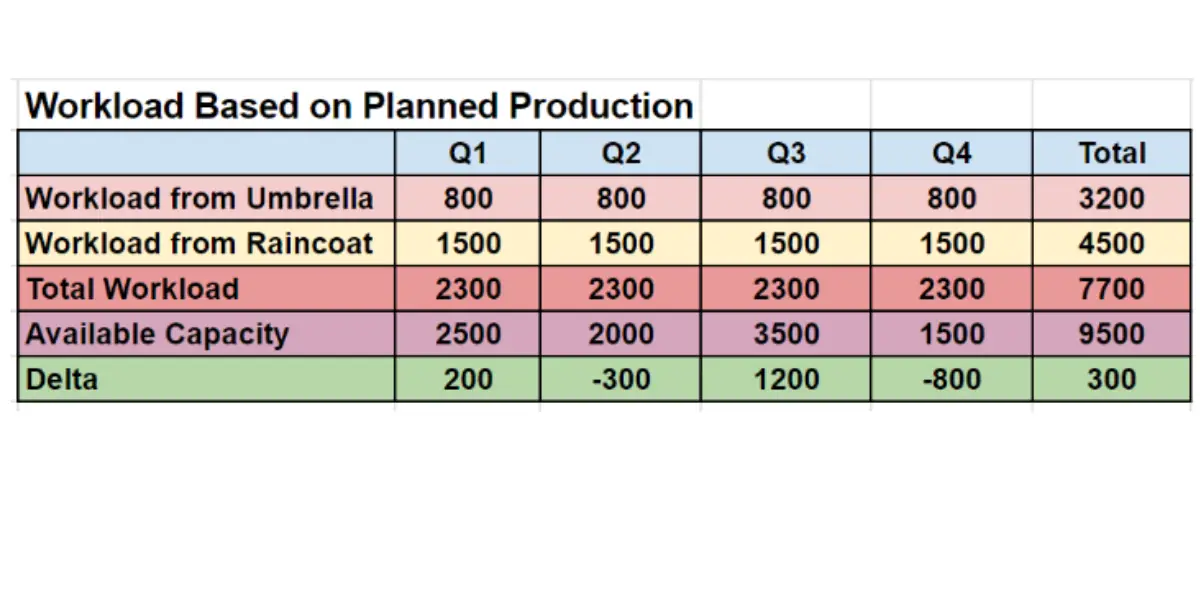
Task: Select the Q4 Delta cell showing -800
Action: point(951,379)
